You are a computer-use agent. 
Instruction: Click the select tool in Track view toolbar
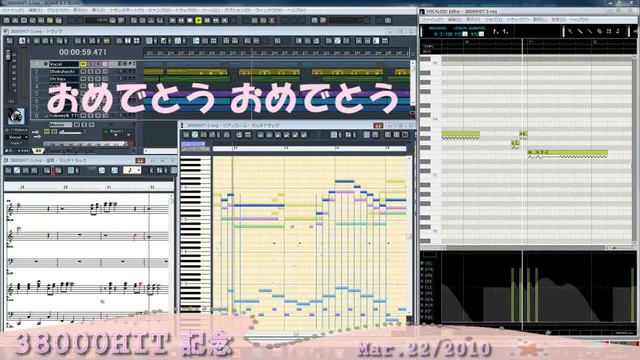click(22, 41)
